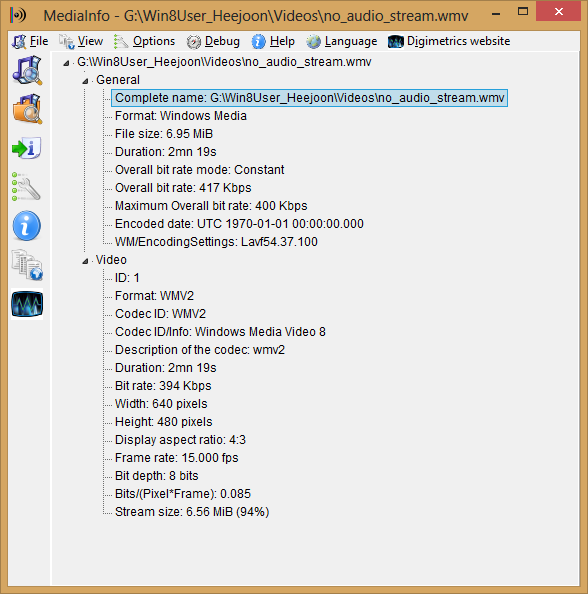588x594 pixels.
Task: Select the General tree node
Action: [x=118, y=80]
